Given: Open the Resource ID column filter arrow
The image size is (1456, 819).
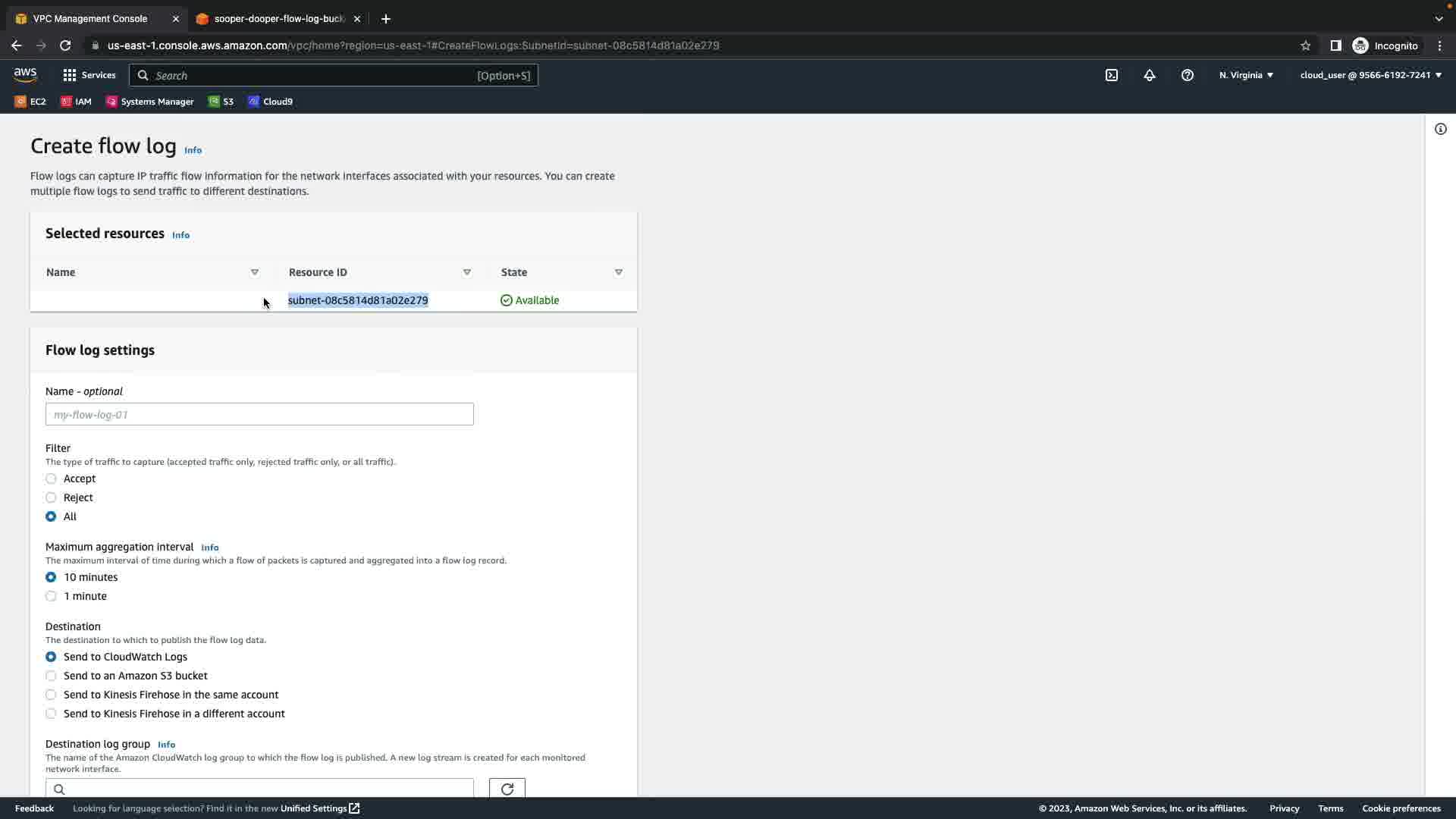Looking at the screenshot, I should point(467,272).
